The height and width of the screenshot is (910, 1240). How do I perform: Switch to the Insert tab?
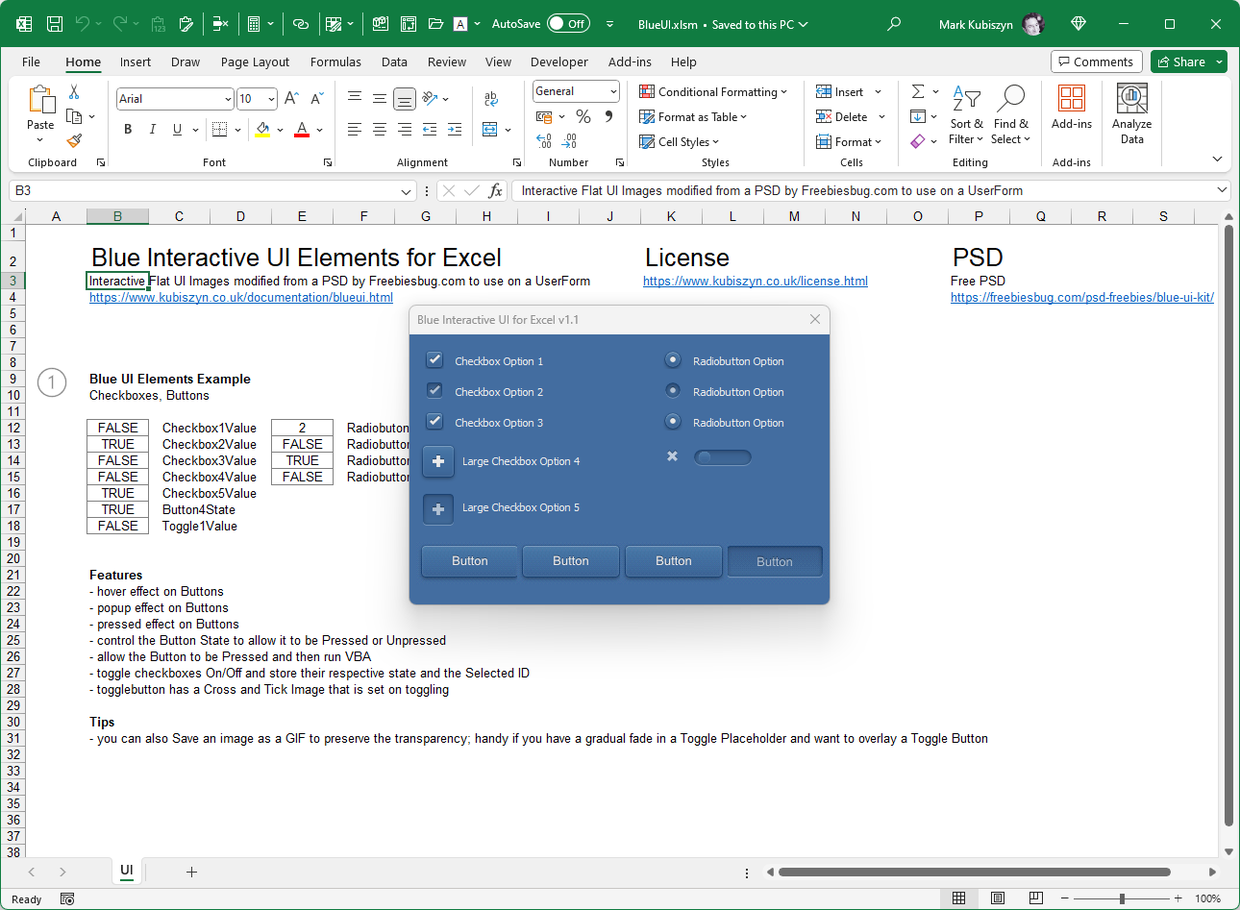click(x=135, y=62)
